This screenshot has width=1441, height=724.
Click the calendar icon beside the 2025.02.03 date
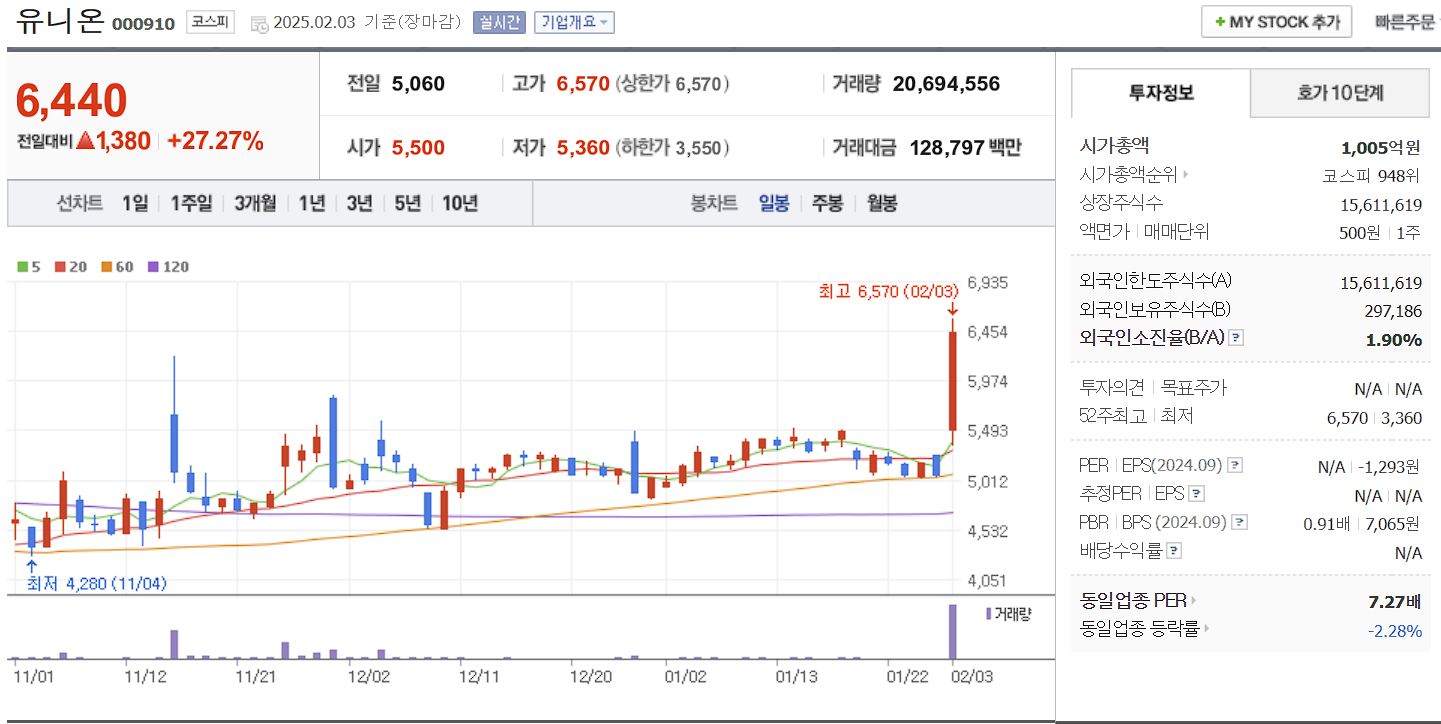[259, 24]
